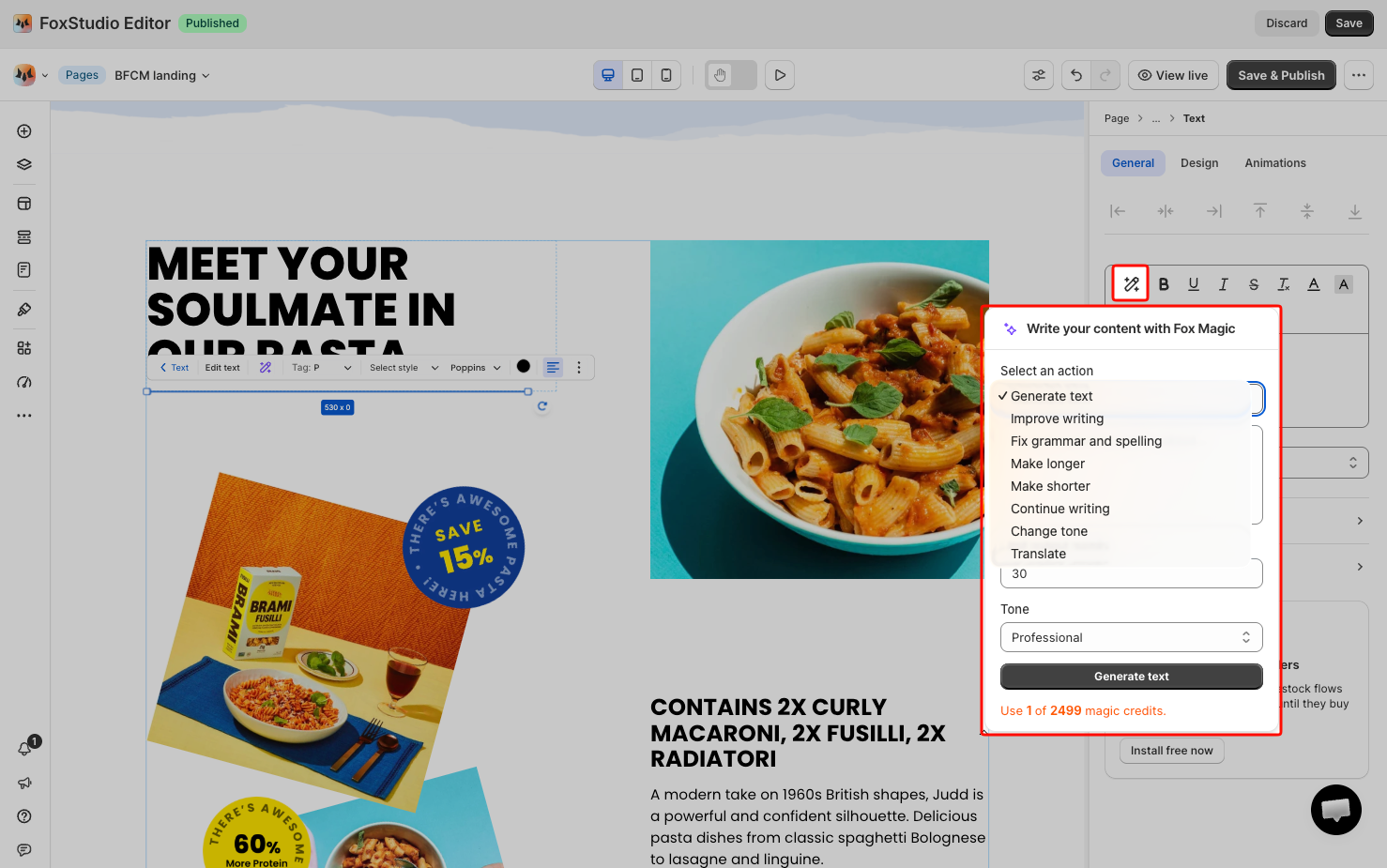Open the sidebar more options ellipsis
The image size is (1387, 868).
(24, 415)
